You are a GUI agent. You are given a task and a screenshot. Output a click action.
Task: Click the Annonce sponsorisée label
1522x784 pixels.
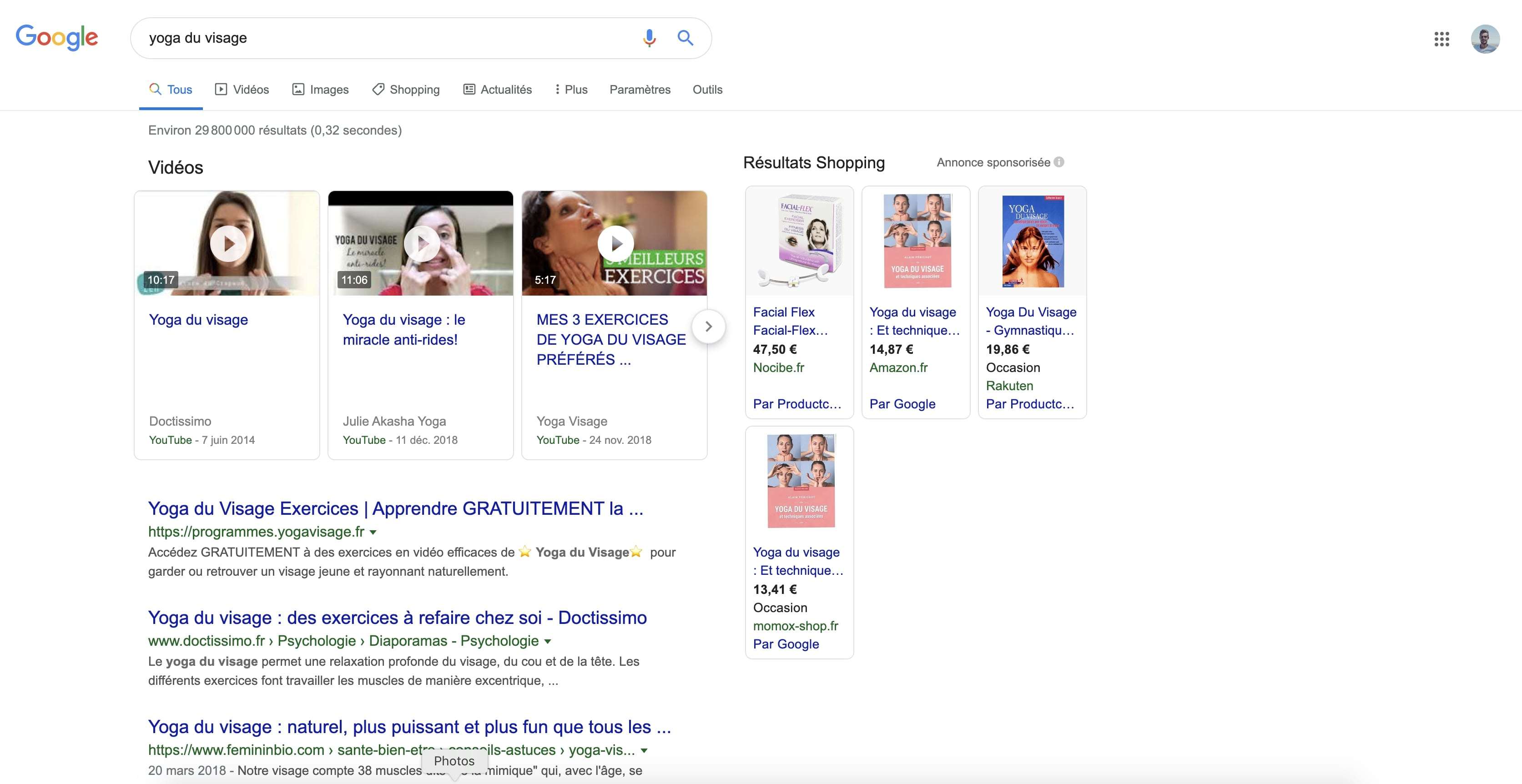[x=993, y=162]
